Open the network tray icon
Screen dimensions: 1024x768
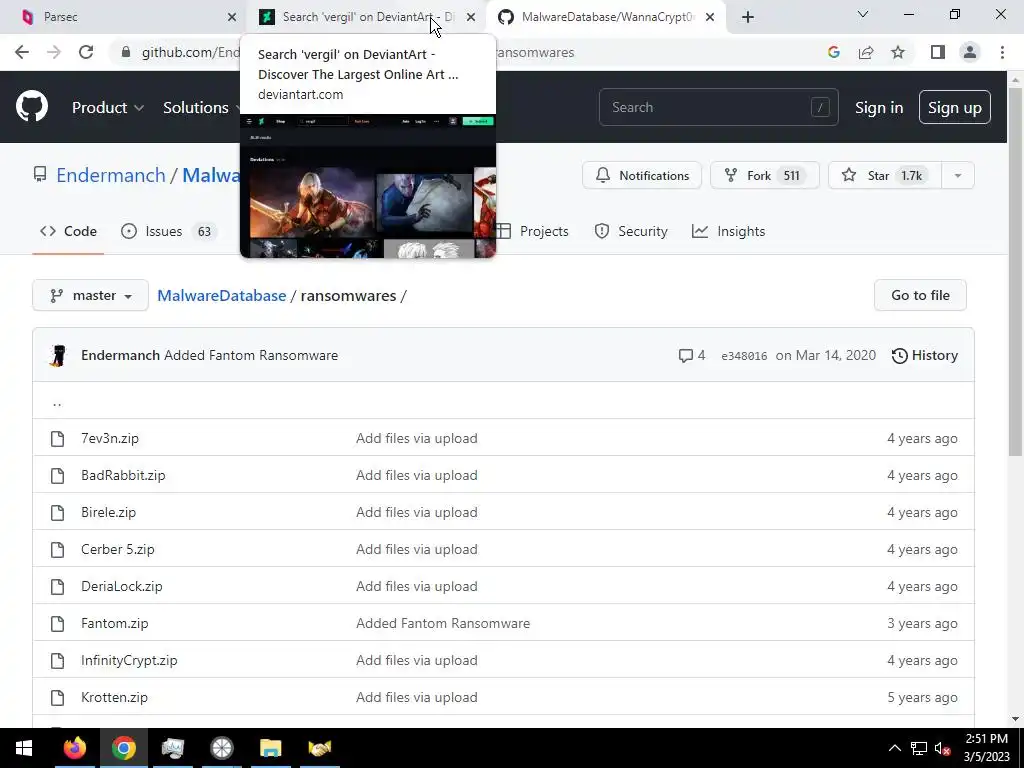tap(919, 748)
